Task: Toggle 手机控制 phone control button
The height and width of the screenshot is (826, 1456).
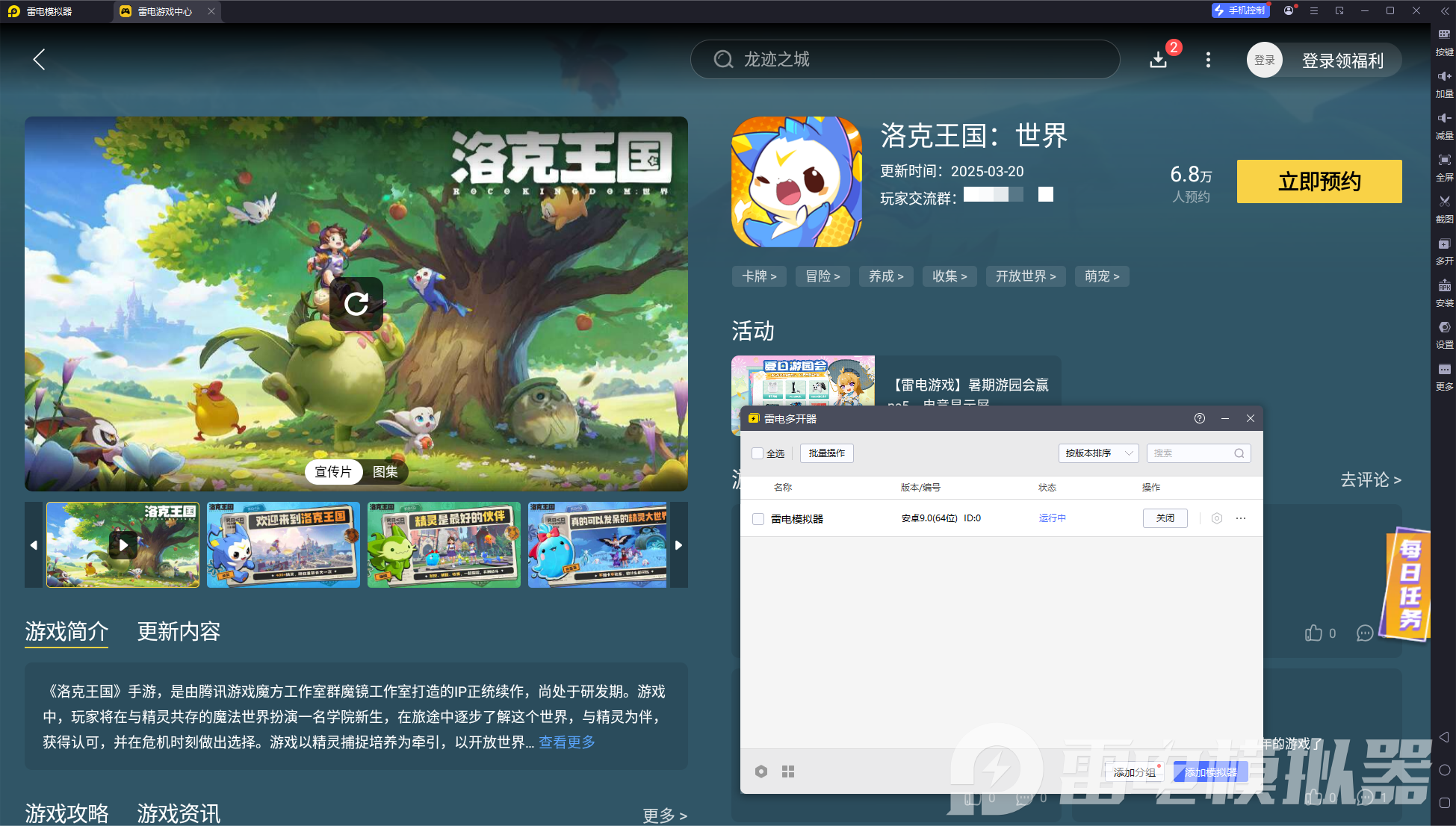Action: 1240,10
